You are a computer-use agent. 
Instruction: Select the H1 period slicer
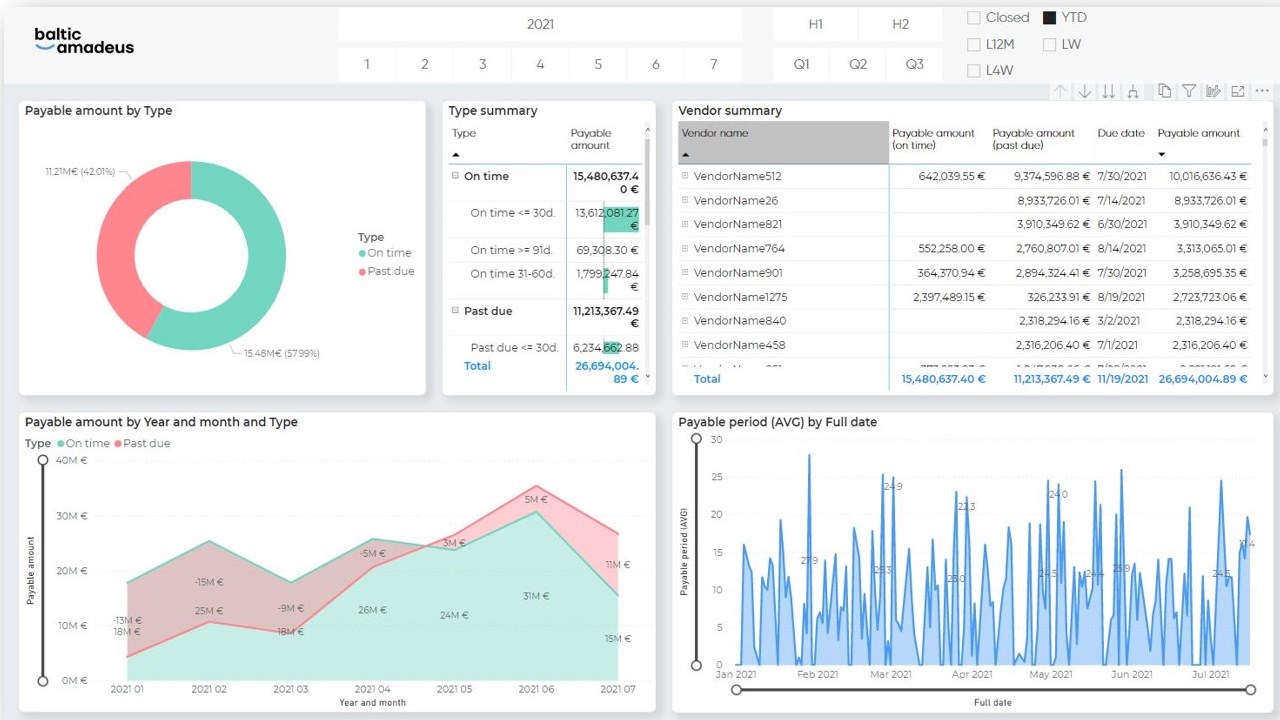[x=816, y=24]
